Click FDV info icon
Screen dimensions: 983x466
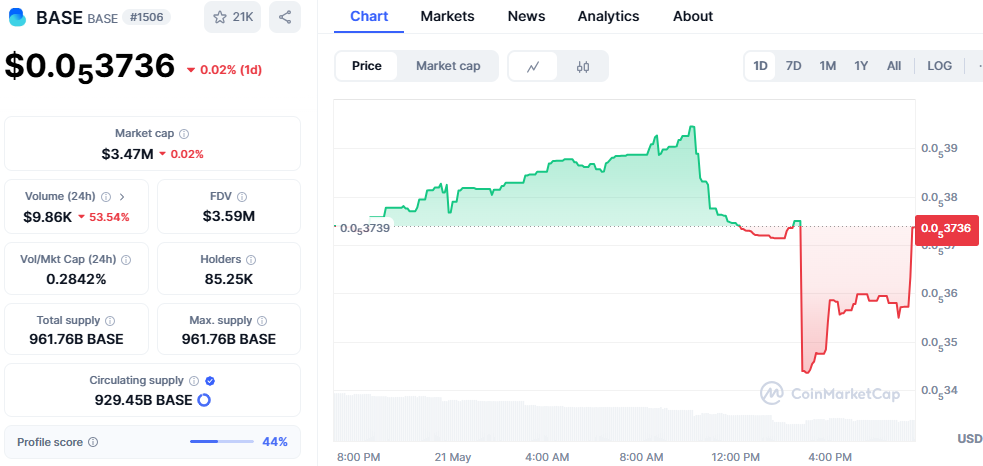click(x=242, y=197)
